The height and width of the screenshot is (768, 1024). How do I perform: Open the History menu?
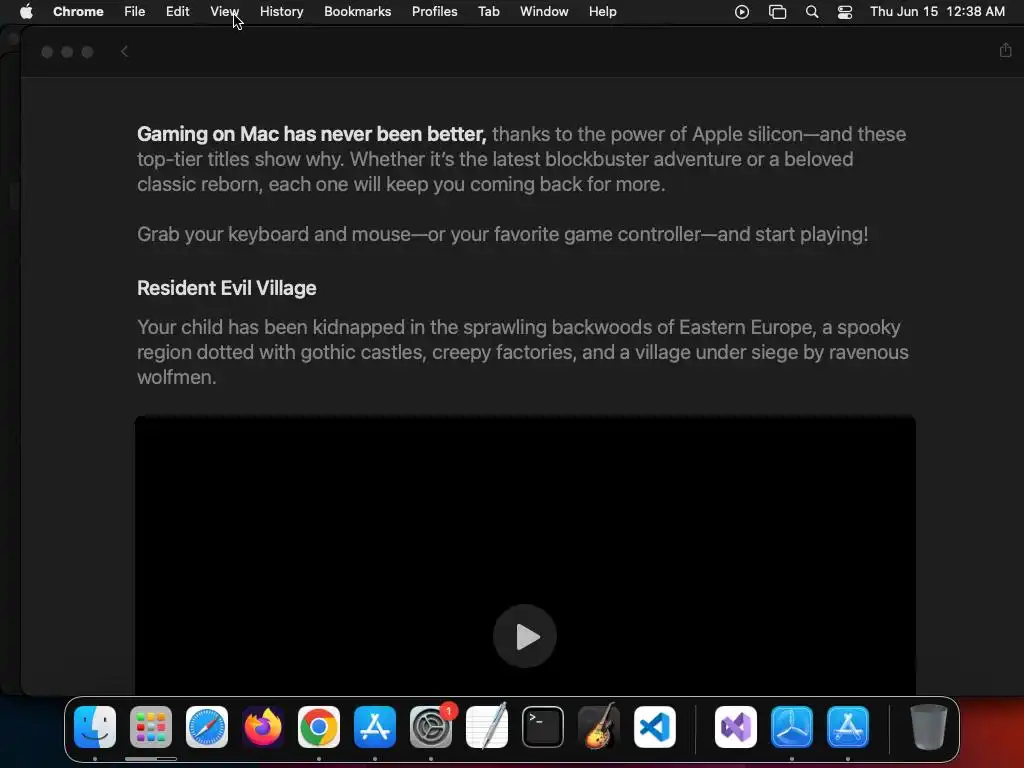281,11
